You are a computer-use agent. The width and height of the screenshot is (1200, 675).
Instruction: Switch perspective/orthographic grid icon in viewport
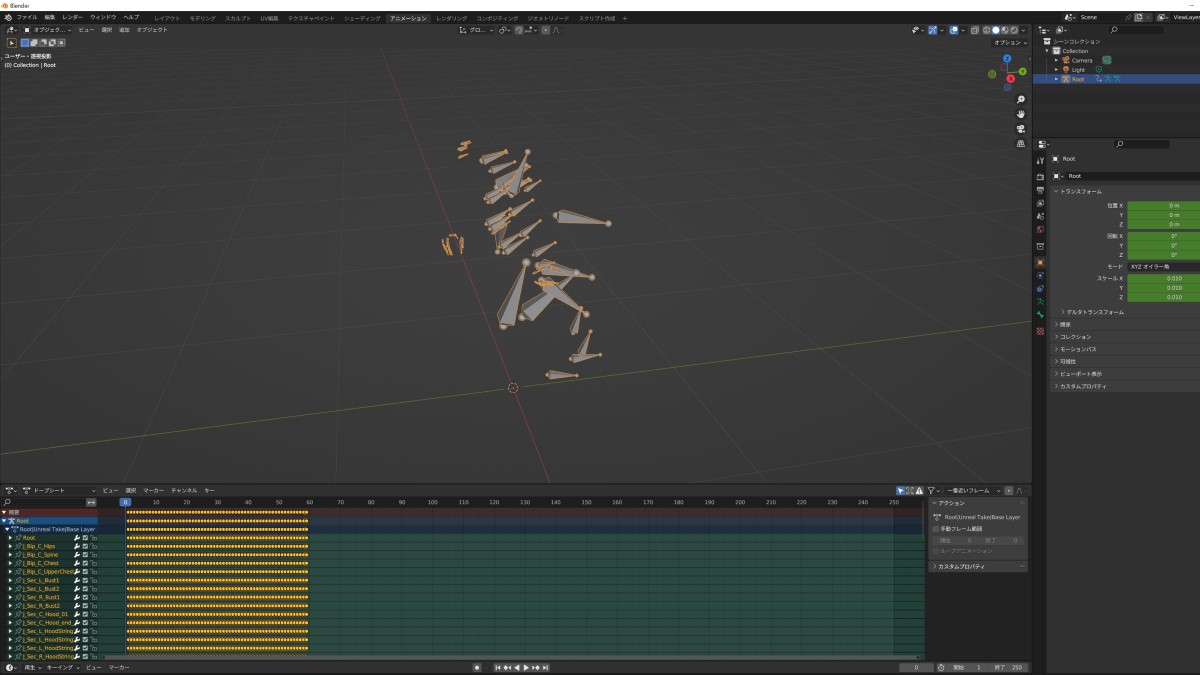tap(1020, 143)
